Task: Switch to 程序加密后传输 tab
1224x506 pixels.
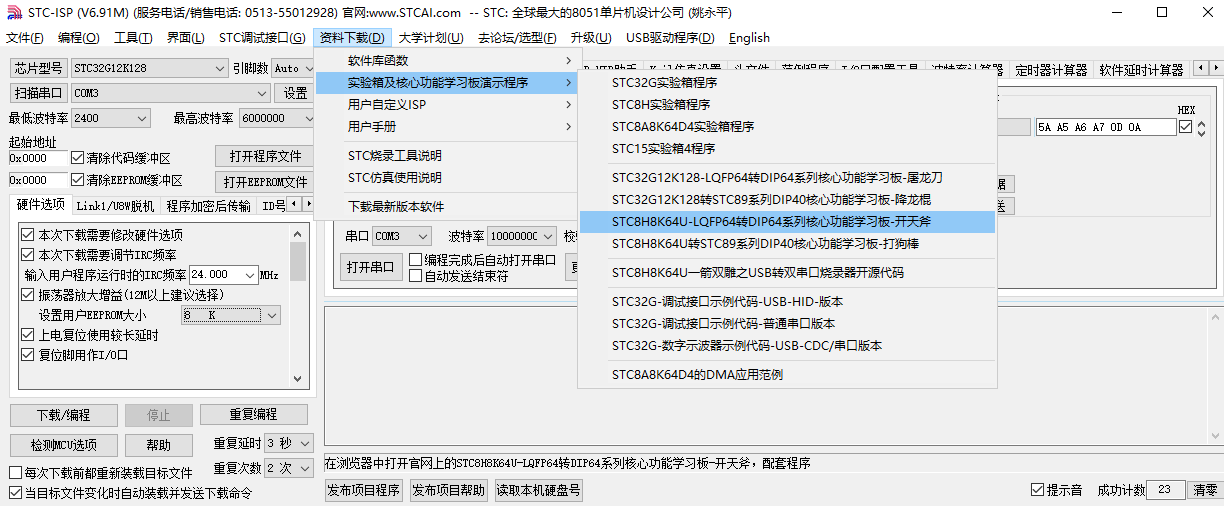Action: click(209, 206)
